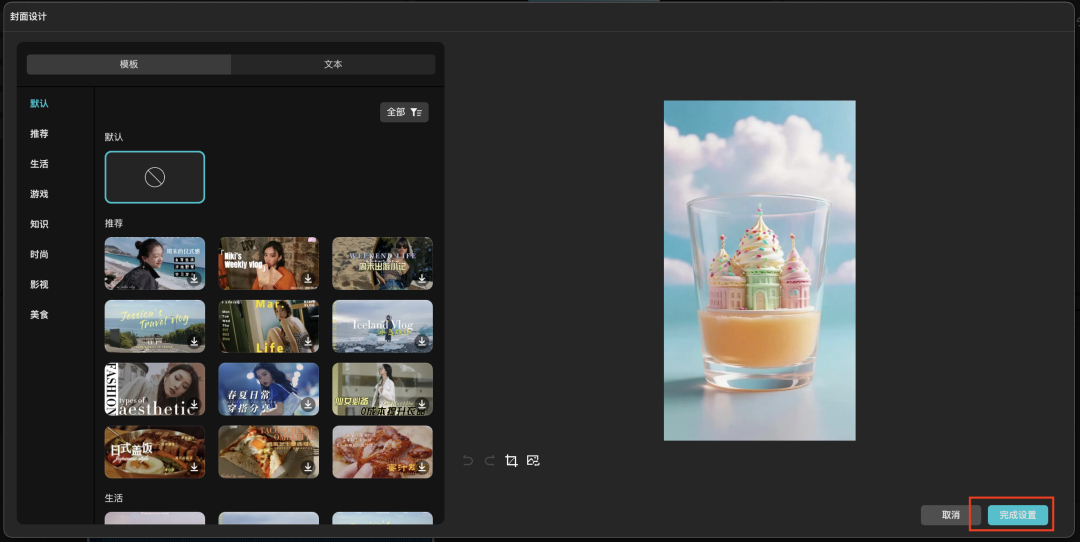The width and height of the screenshot is (1080, 542).
Task: Click the replace cover image icon
Action: (x=533, y=460)
